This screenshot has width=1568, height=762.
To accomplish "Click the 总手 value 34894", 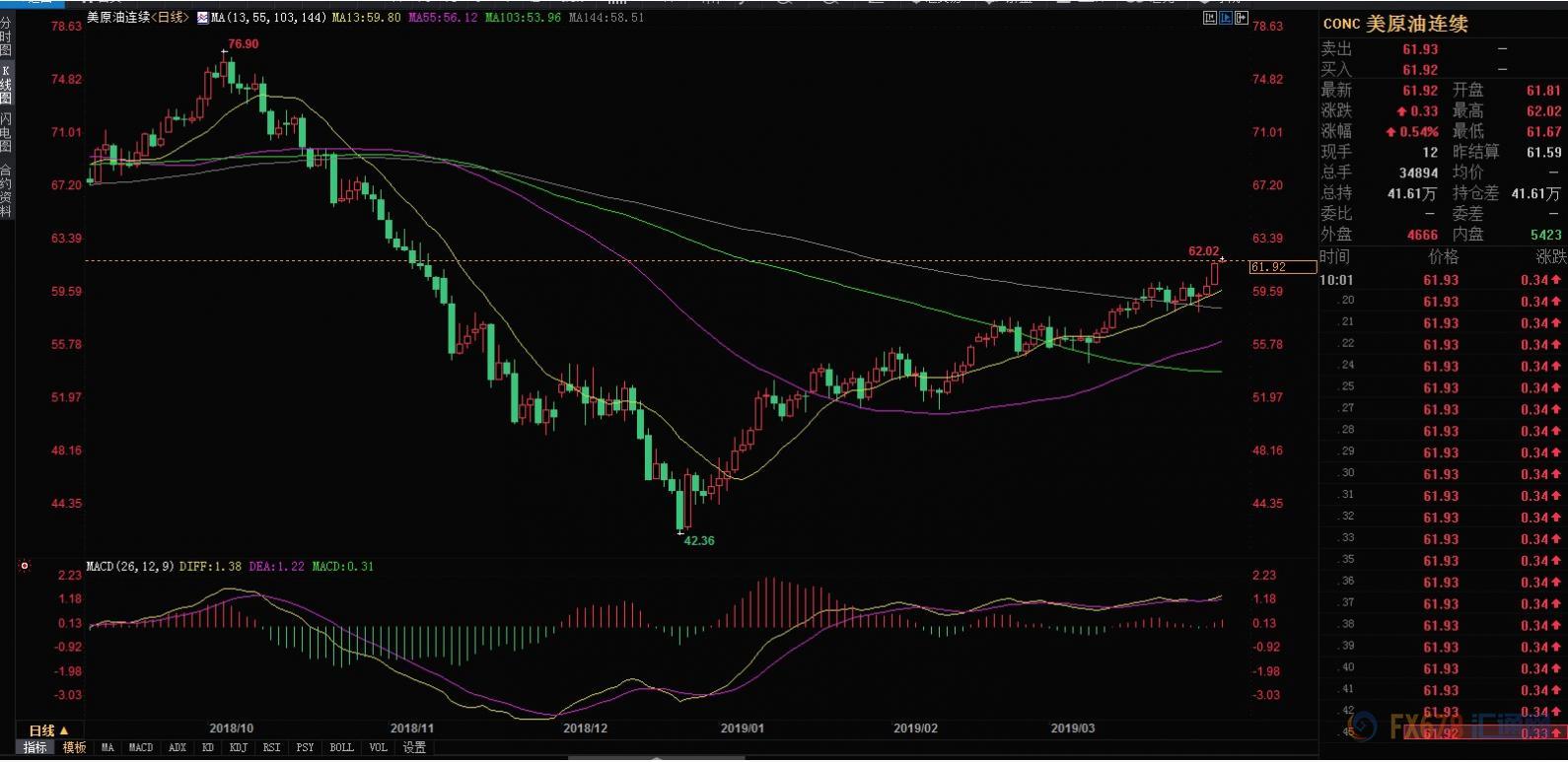I will 1418,173.
